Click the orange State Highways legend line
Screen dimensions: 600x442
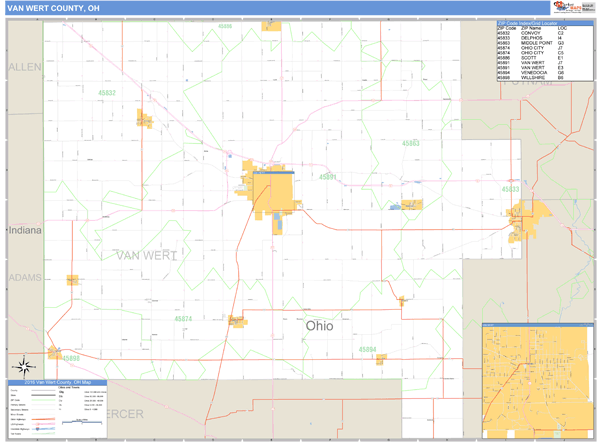pos(43,419)
